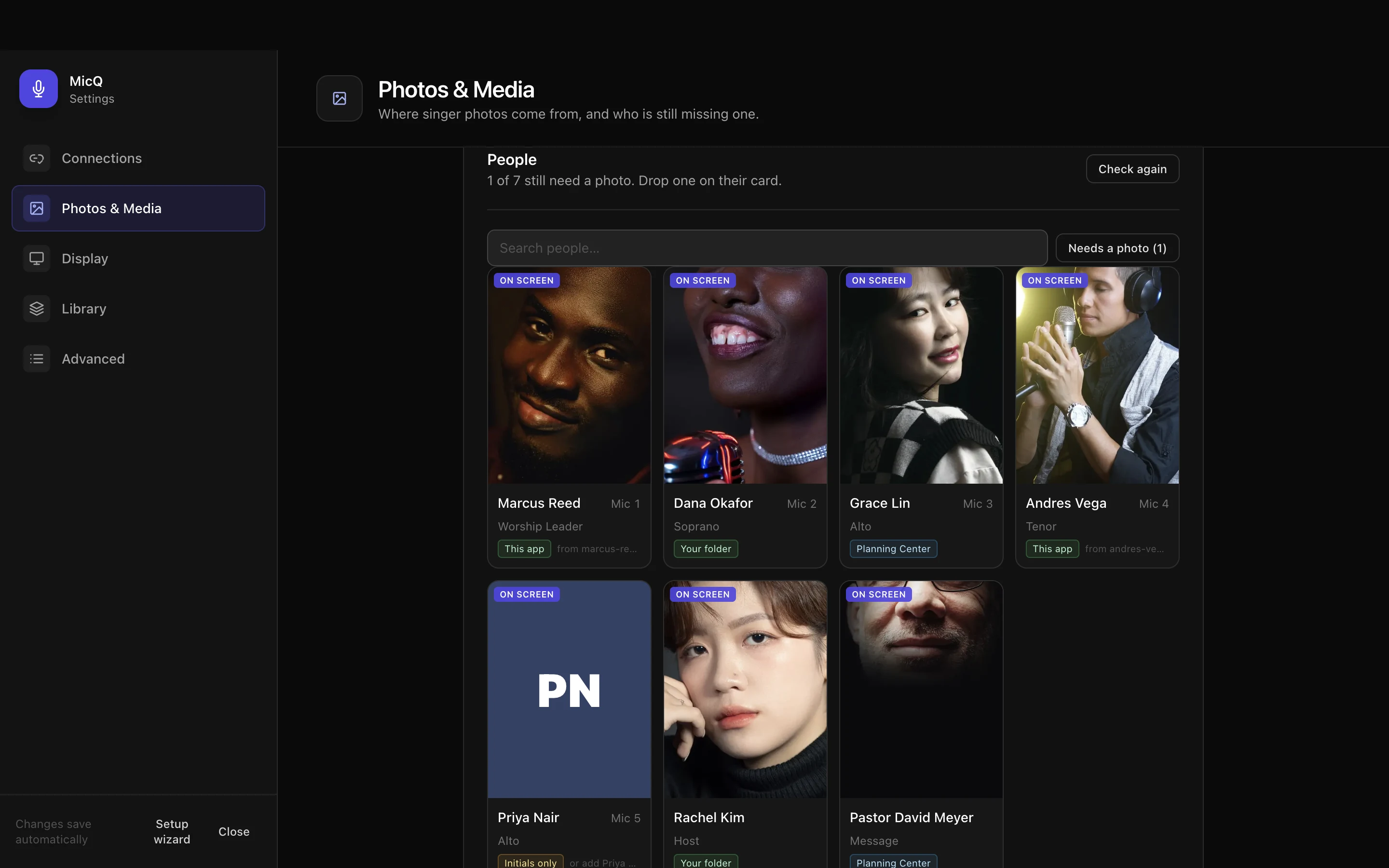Screen dimensions: 1389x868
Task: Click the People section heading
Action: click(x=511, y=160)
